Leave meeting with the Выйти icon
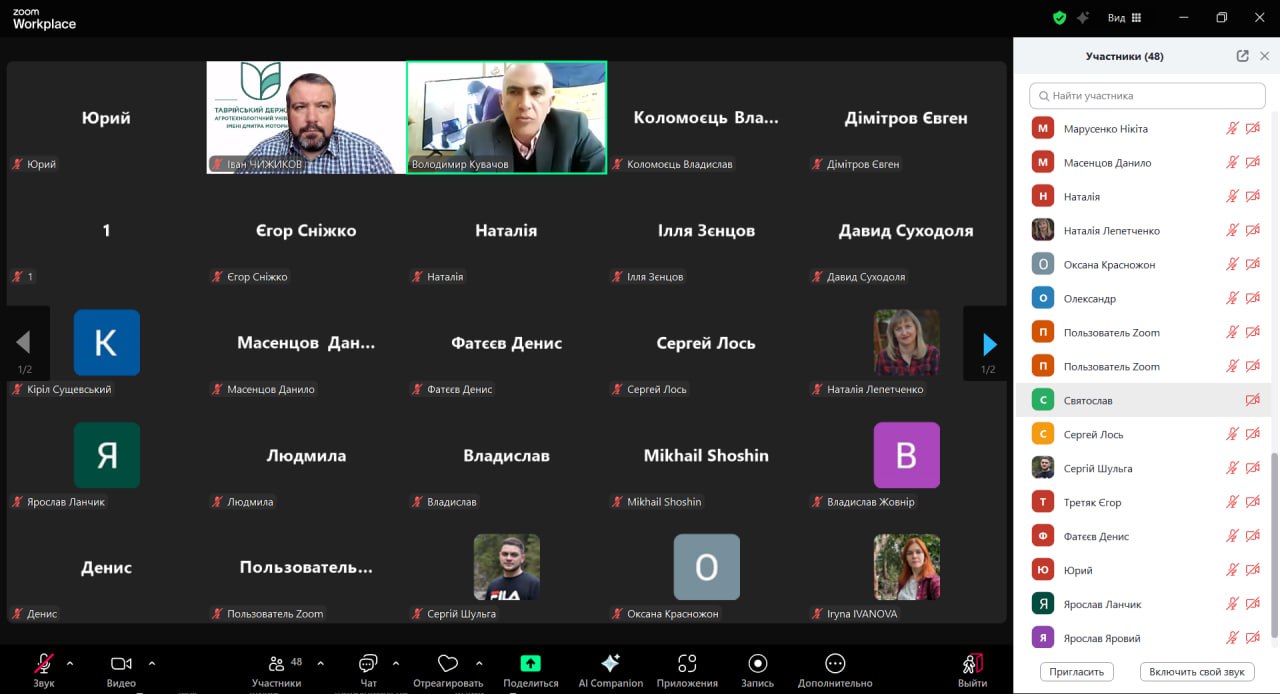The height and width of the screenshot is (694, 1280). click(972, 663)
